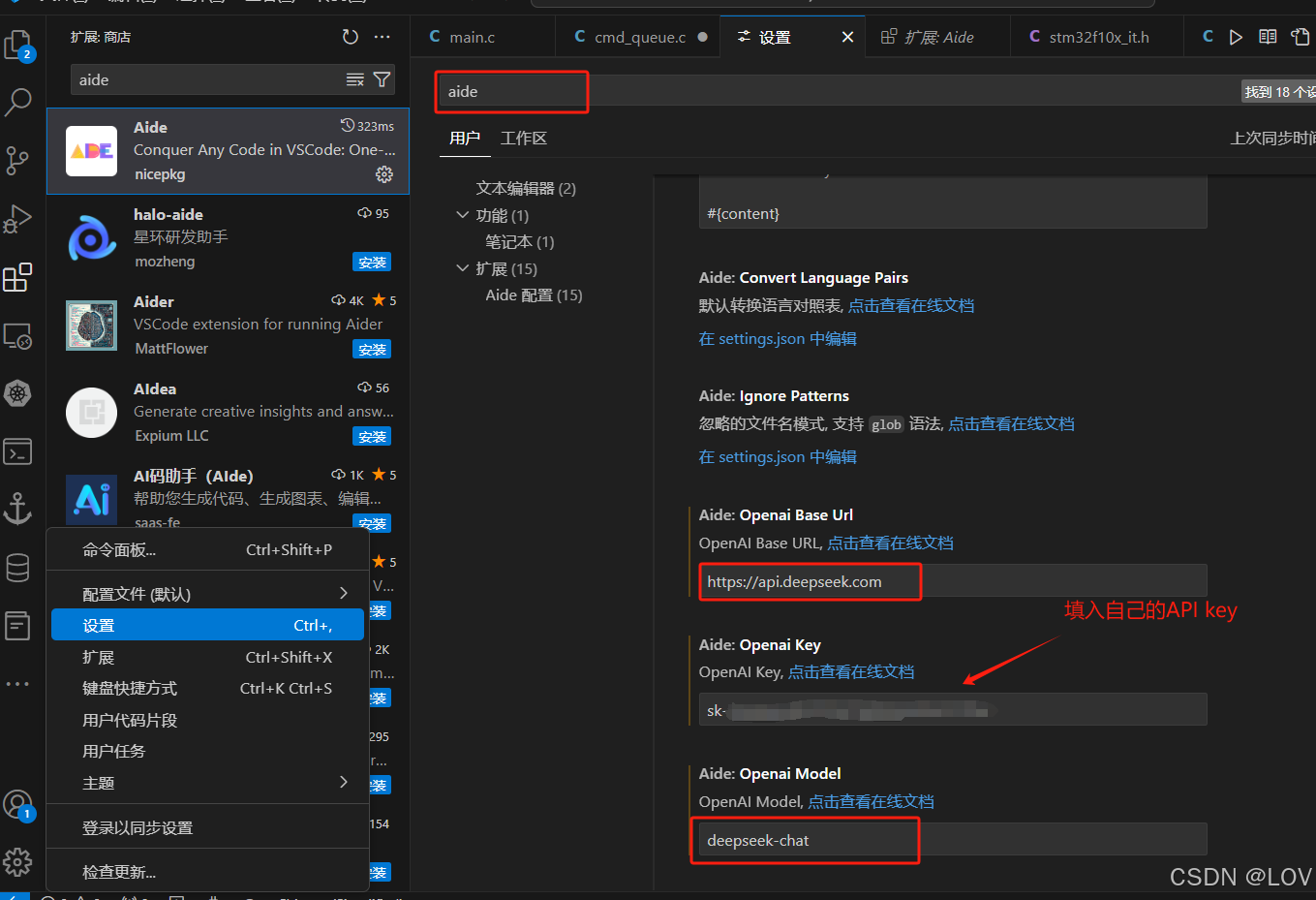Refresh the extensions marketplace list
Image resolution: width=1316 pixels, height=900 pixels.
tap(351, 37)
